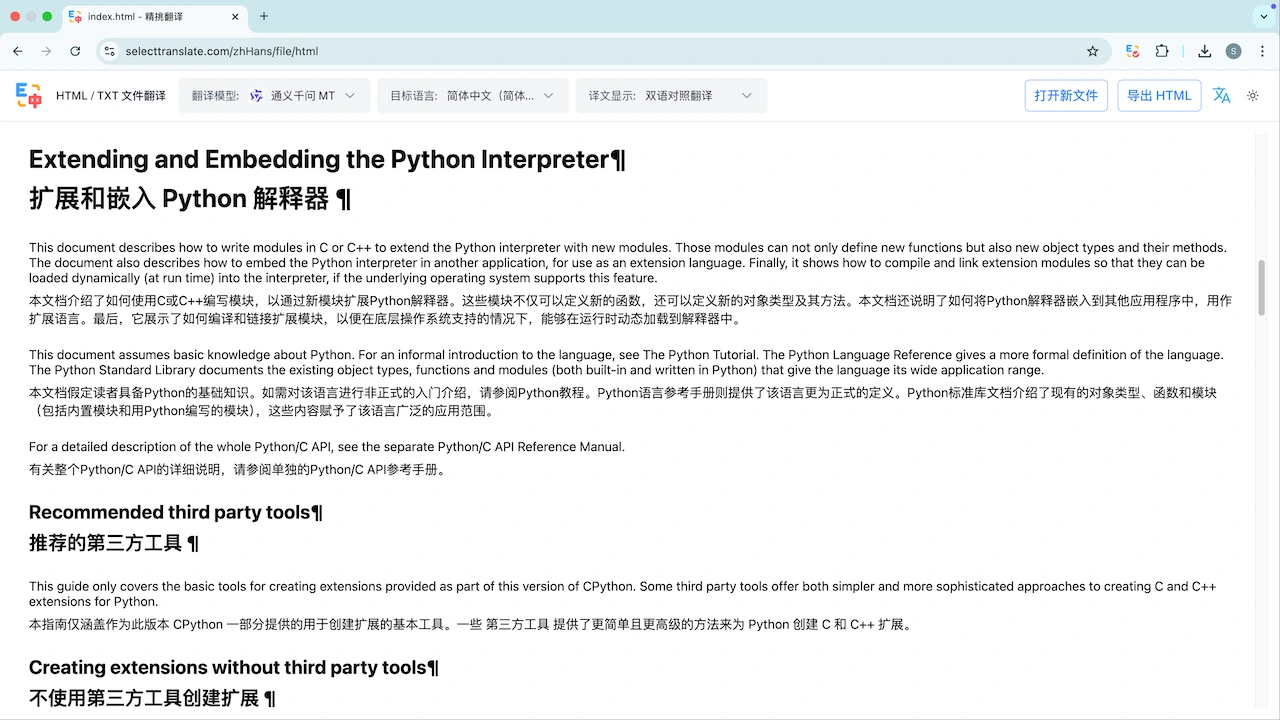Open the 译文显示 display mode dropdown
Screen dimensions: 1280x720
[x=670, y=95]
